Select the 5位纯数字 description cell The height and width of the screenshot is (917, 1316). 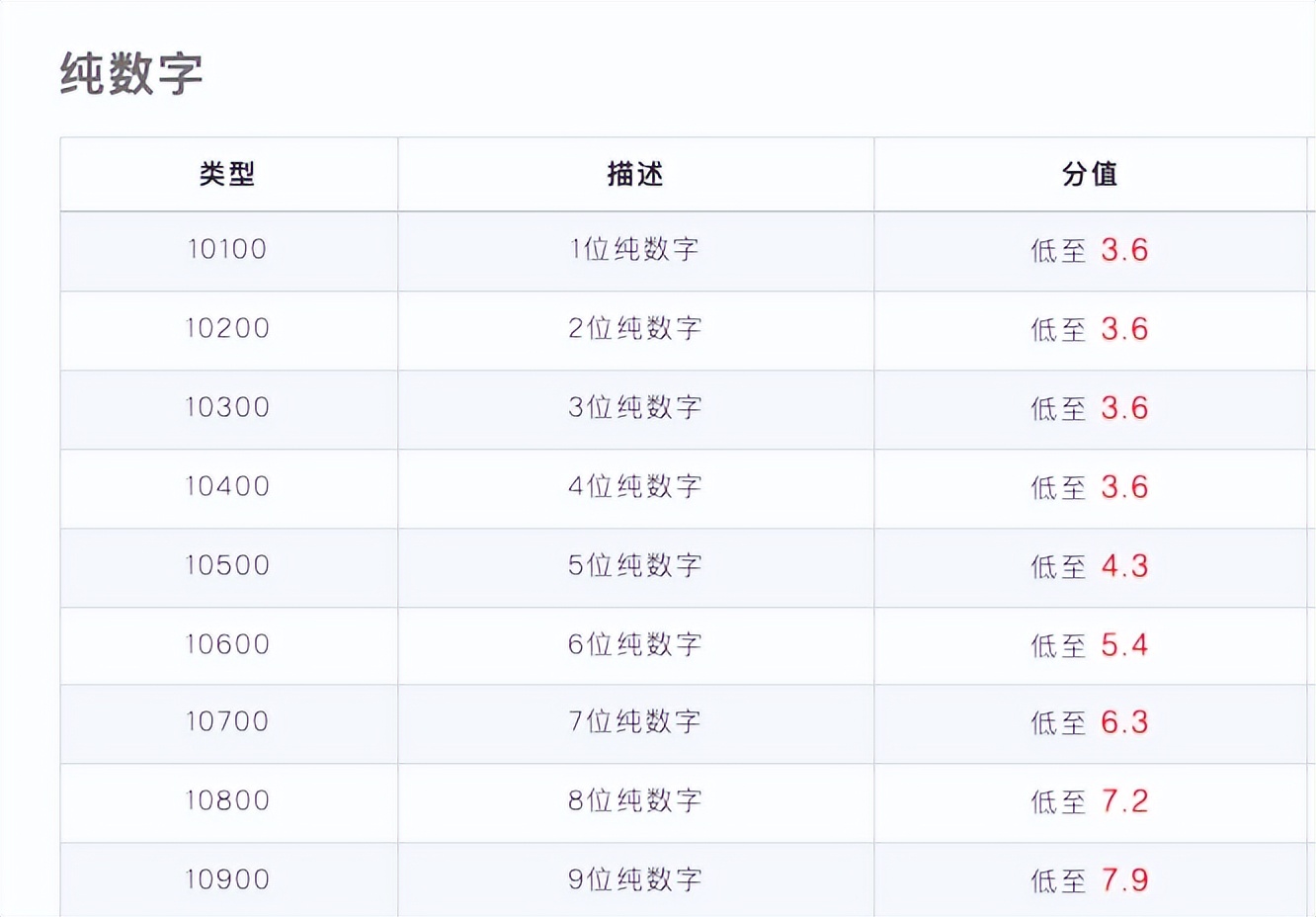tap(635, 565)
